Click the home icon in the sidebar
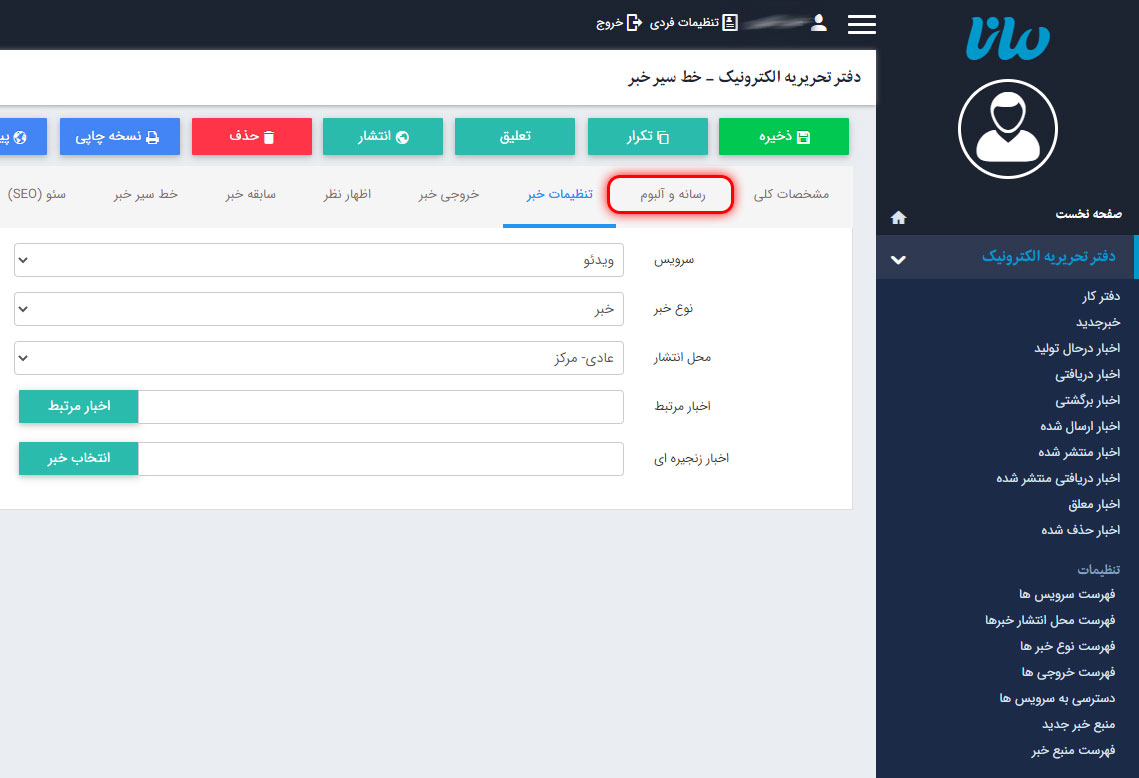 (898, 216)
